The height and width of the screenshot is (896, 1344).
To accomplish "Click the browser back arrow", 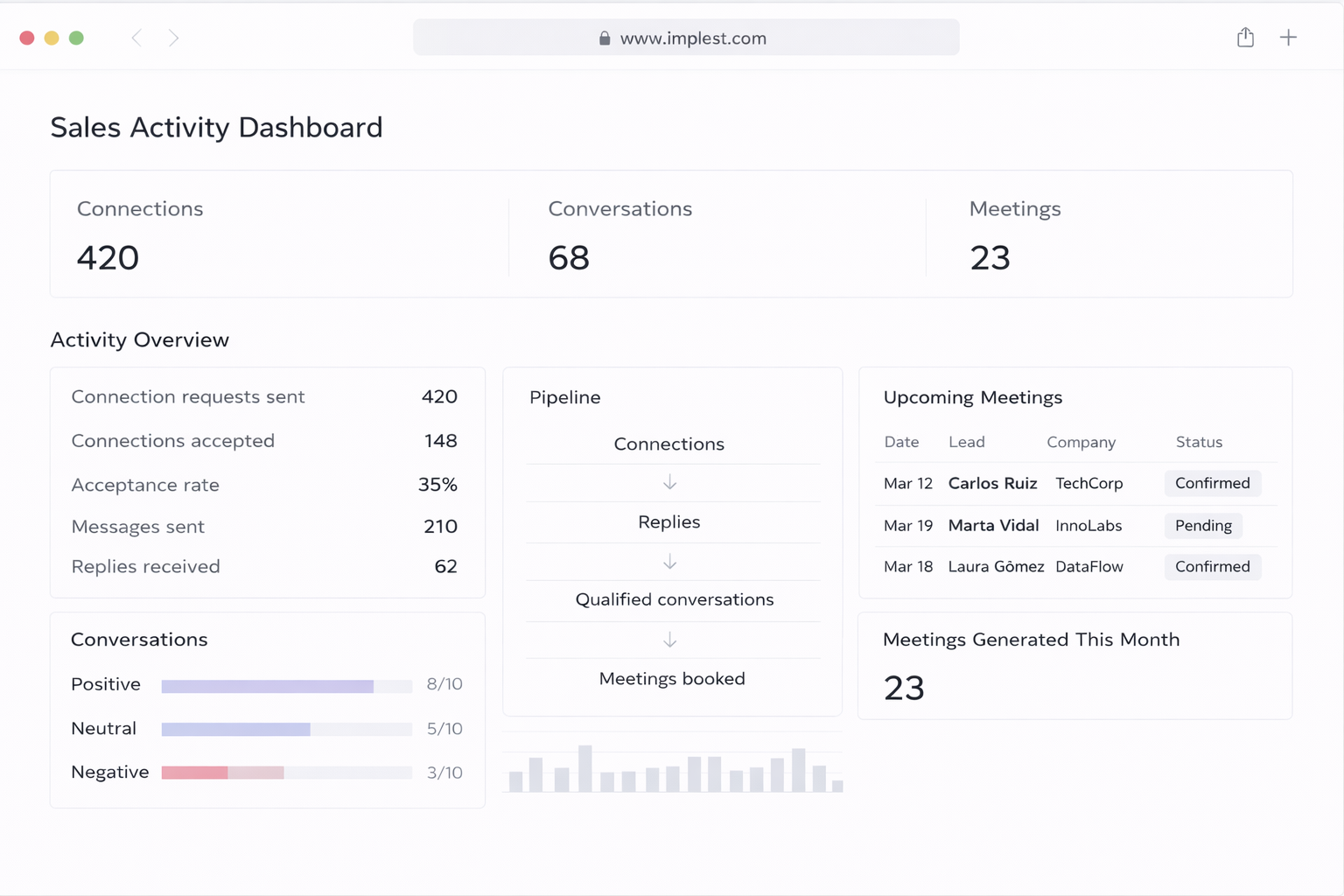I will (136, 38).
